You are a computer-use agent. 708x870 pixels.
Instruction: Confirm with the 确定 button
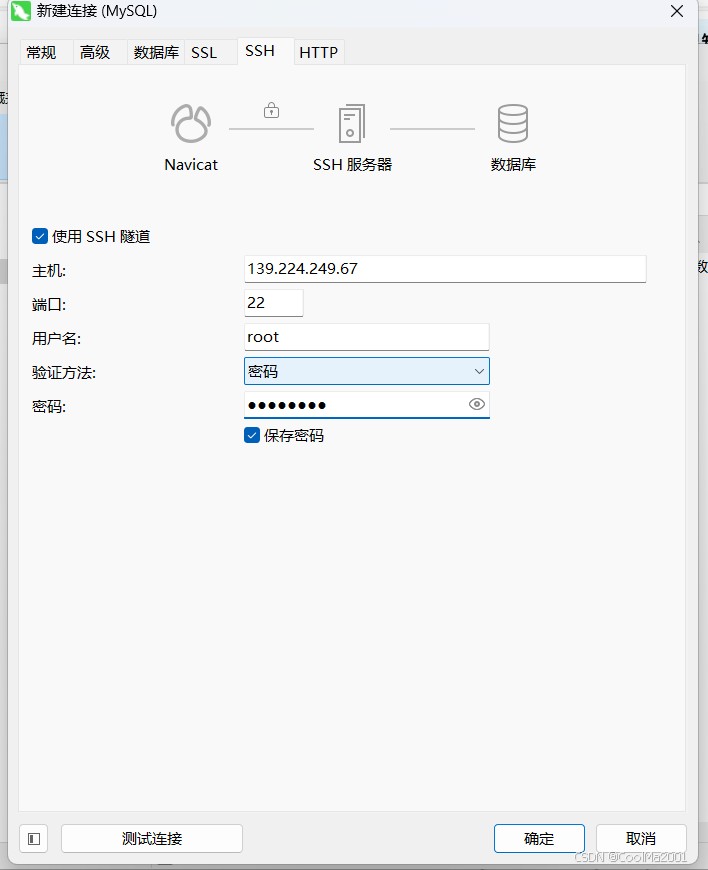pyautogui.click(x=539, y=838)
